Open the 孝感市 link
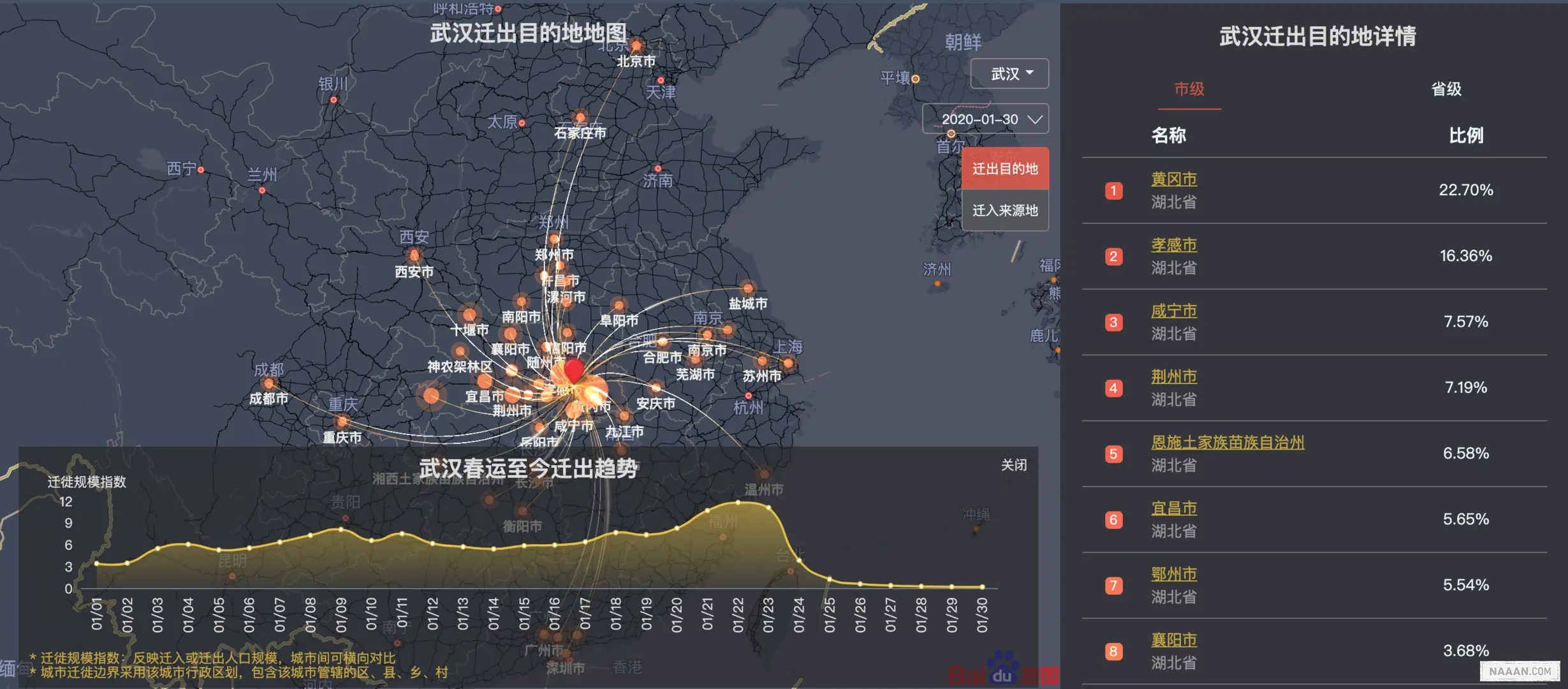This screenshot has height=689, width=1568. coord(1174,245)
